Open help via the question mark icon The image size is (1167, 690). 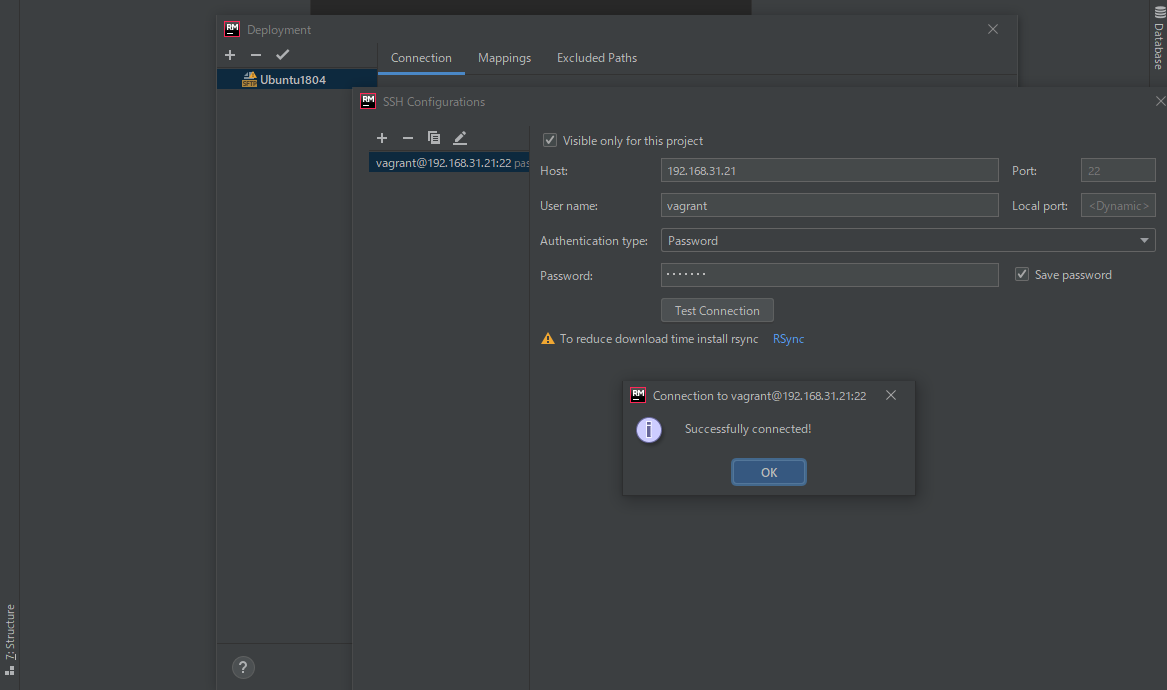(x=242, y=667)
